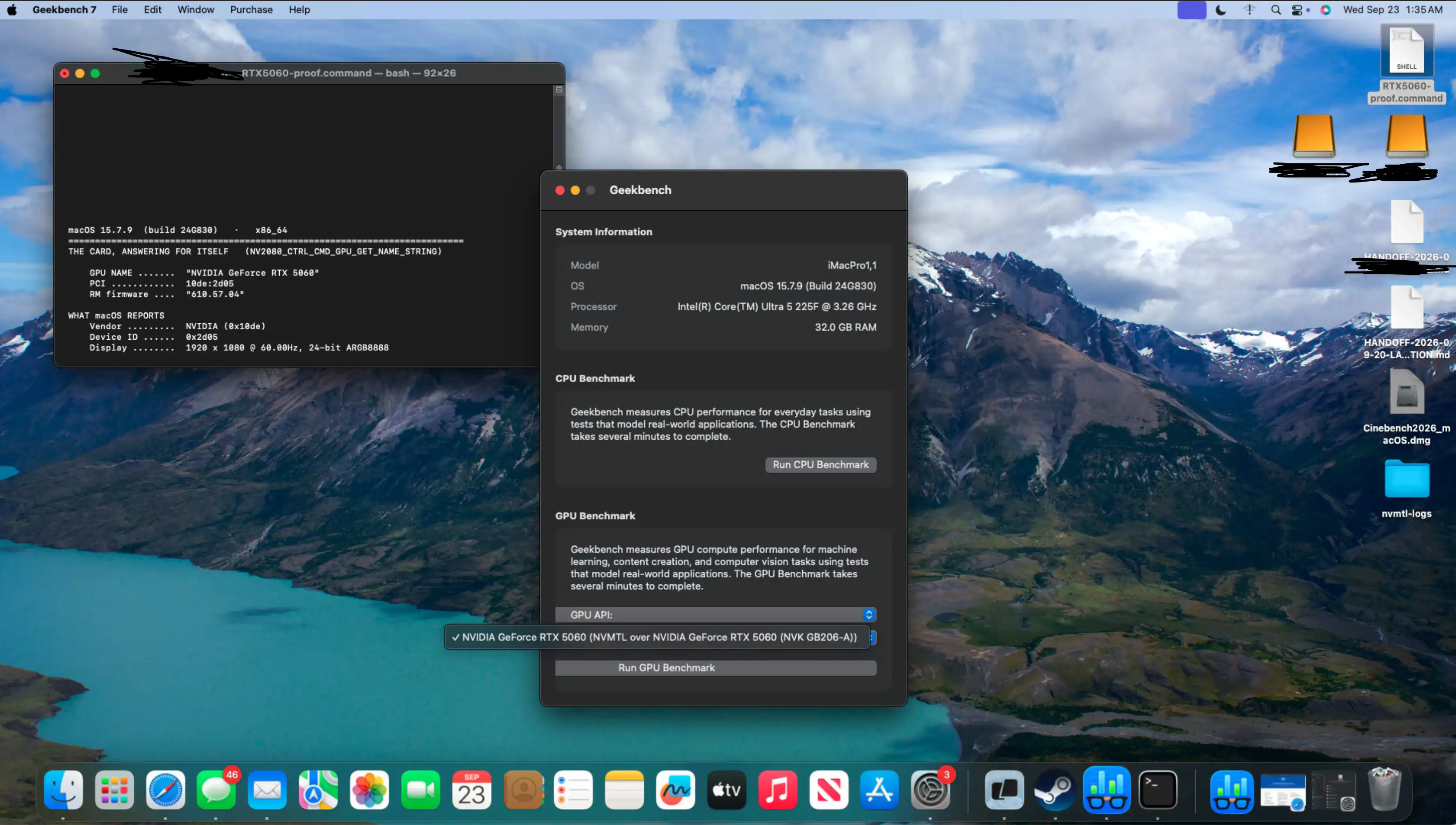Open the Apple menu

click(11, 10)
